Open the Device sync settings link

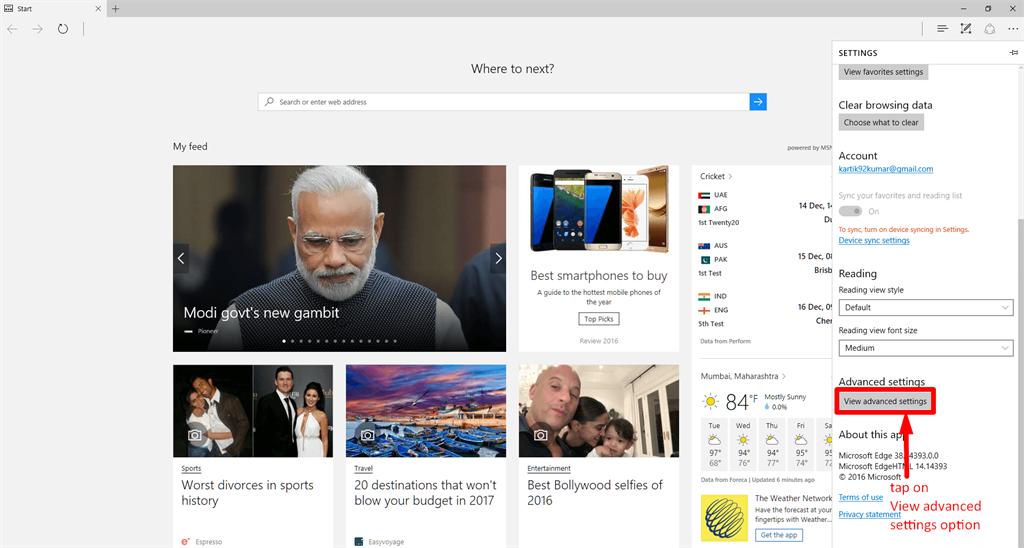click(874, 240)
